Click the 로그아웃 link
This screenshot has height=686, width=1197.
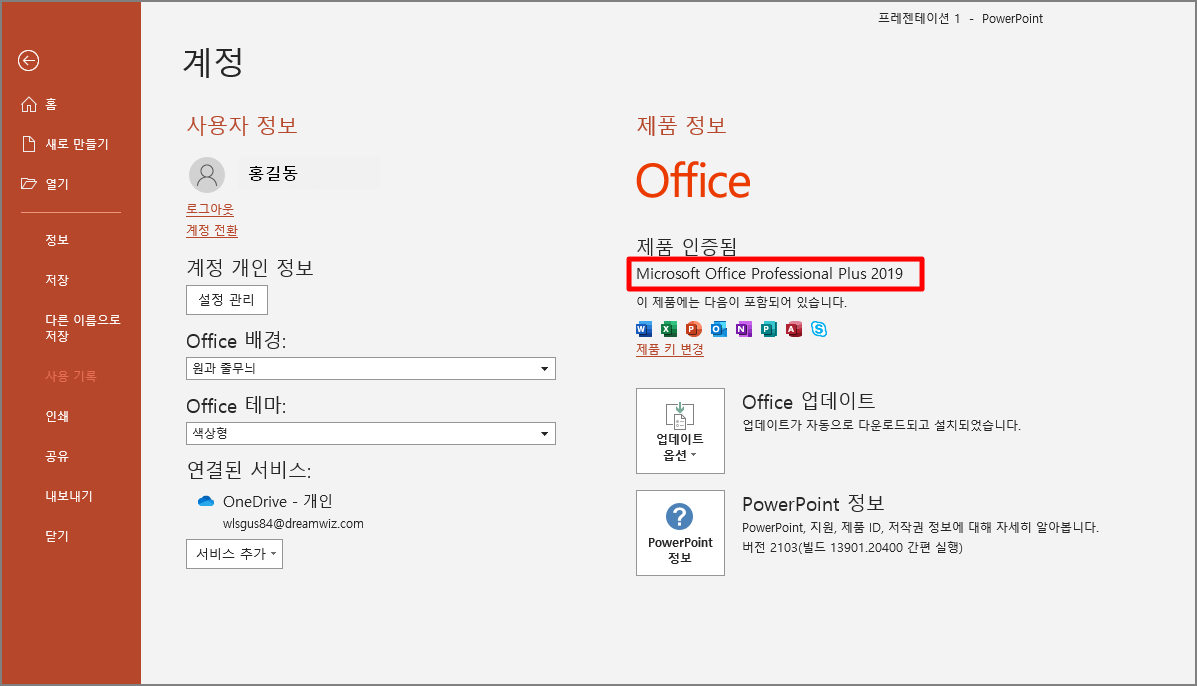[x=210, y=209]
